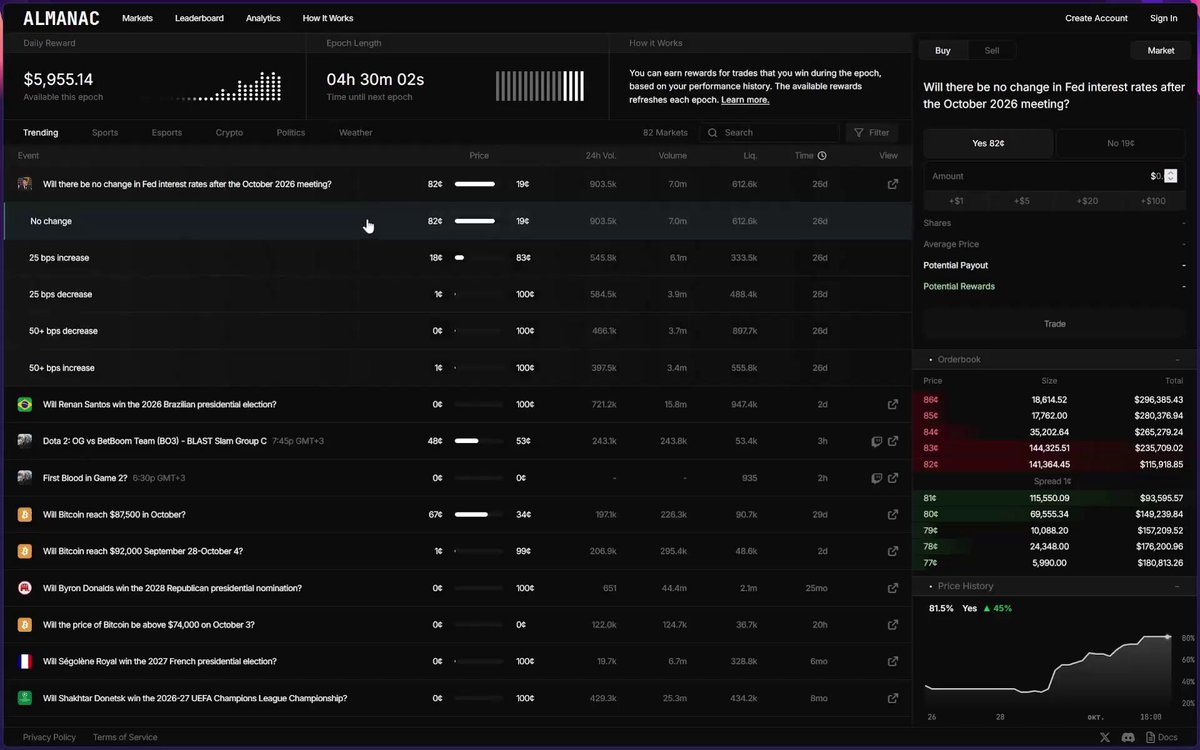Select the No 19¢ outcome
Viewport: 1200px width, 750px height.
click(x=1121, y=143)
